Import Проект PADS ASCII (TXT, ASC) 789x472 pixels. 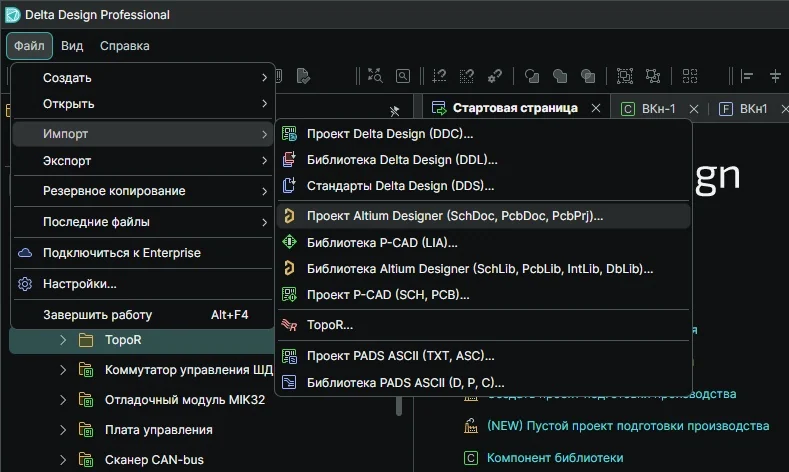point(483,356)
